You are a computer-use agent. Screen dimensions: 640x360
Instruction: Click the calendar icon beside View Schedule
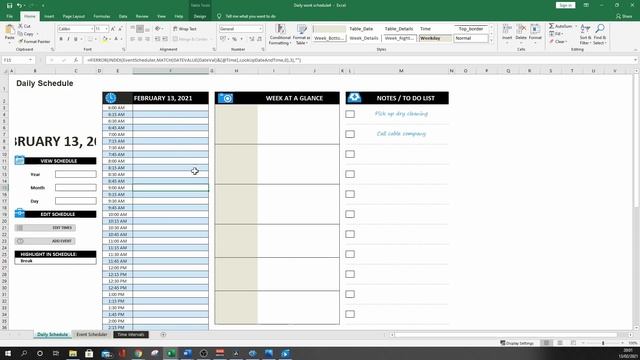tap(20, 160)
